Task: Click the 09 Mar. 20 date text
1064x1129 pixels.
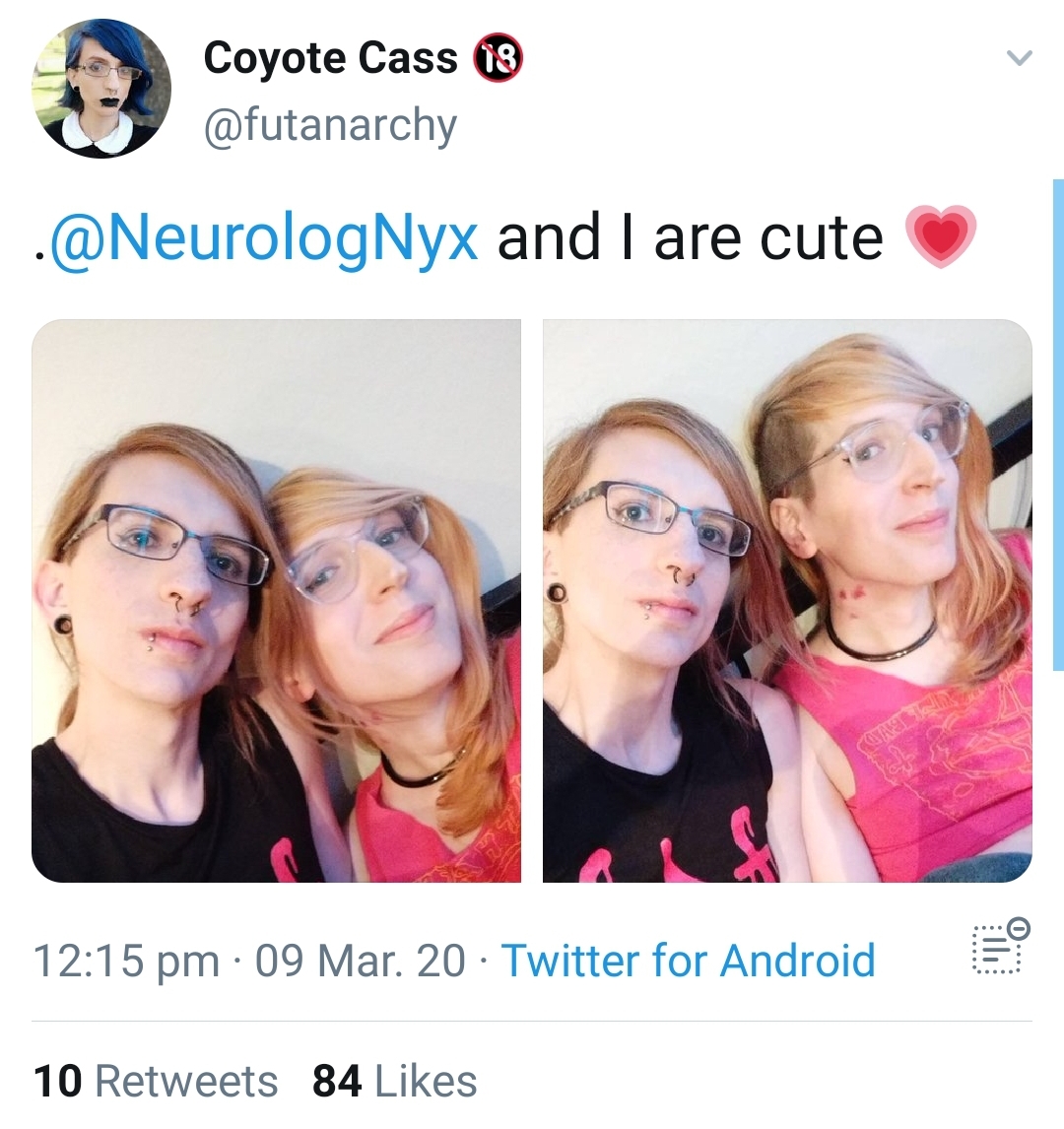Action: tap(360, 961)
